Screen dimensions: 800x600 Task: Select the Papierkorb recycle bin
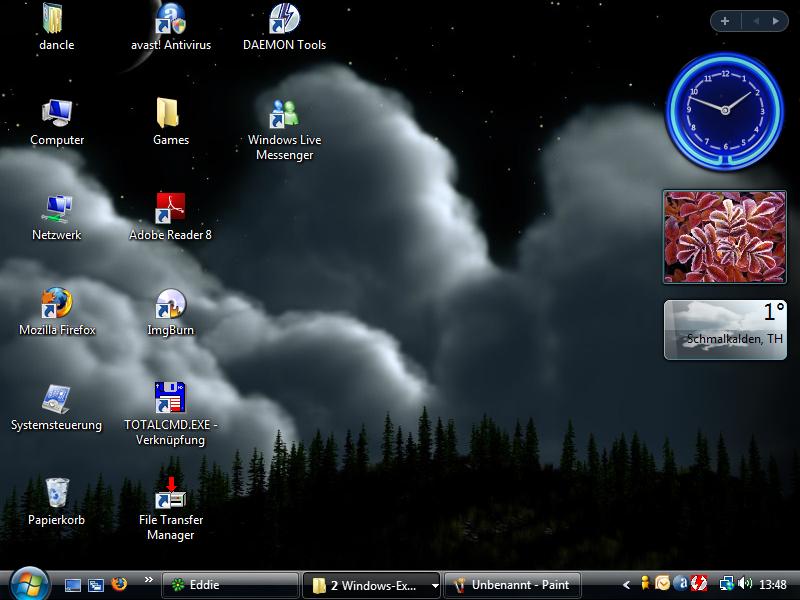57,494
